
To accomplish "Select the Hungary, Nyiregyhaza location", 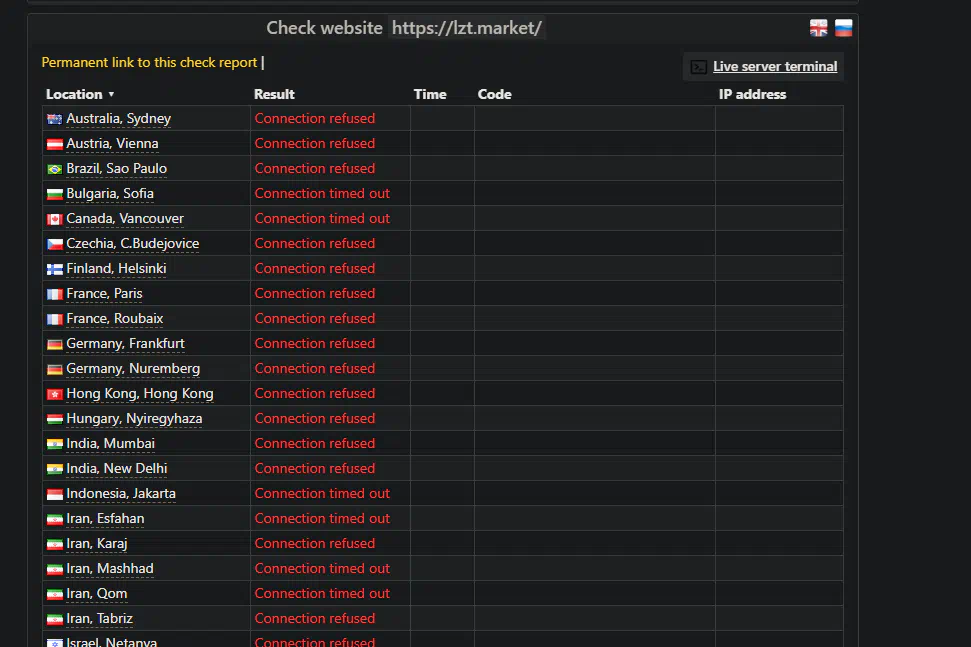I will pos(134,419).
